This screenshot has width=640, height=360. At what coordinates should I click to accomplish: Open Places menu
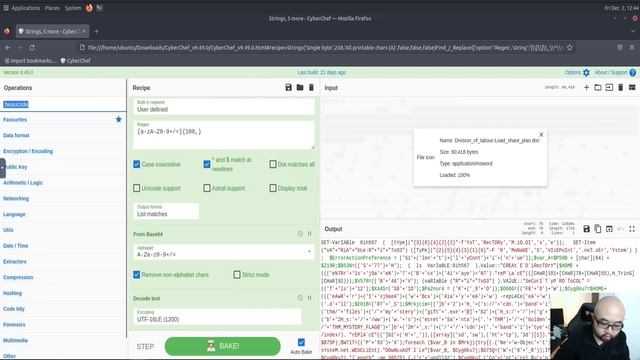point(52,8)
